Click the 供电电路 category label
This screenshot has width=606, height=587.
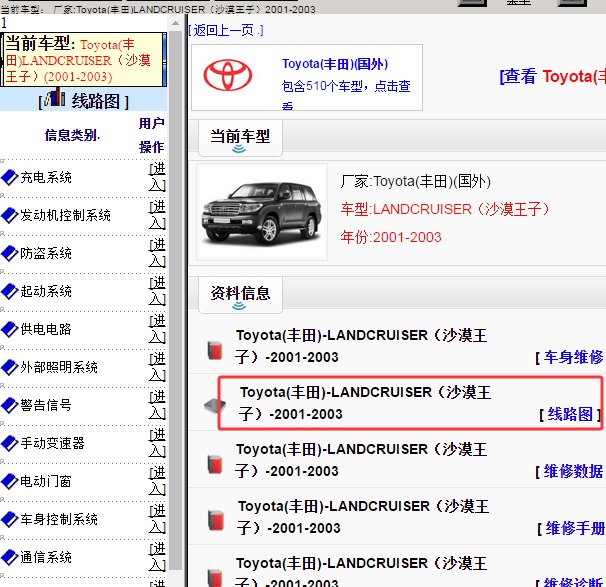pyautogui.click(x=46, y=329)
